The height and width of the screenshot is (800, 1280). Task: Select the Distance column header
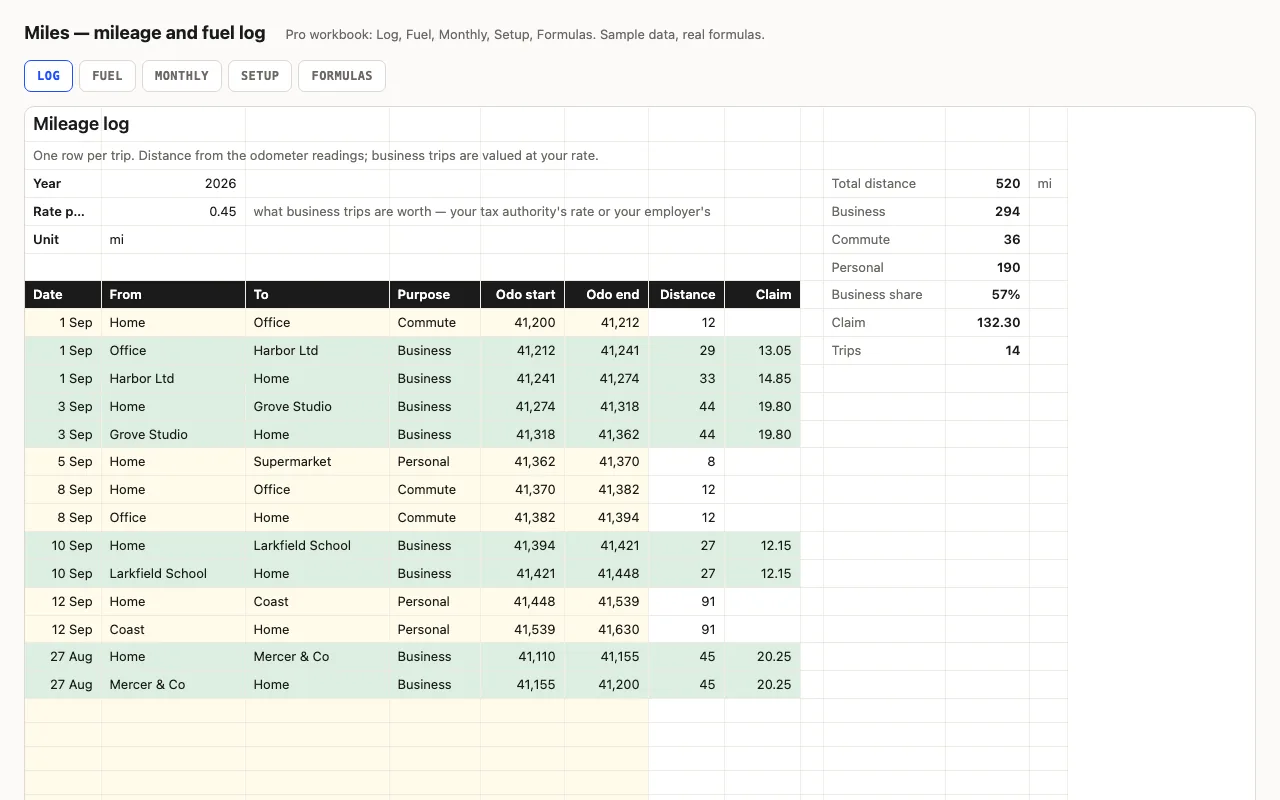coord(687,295)
